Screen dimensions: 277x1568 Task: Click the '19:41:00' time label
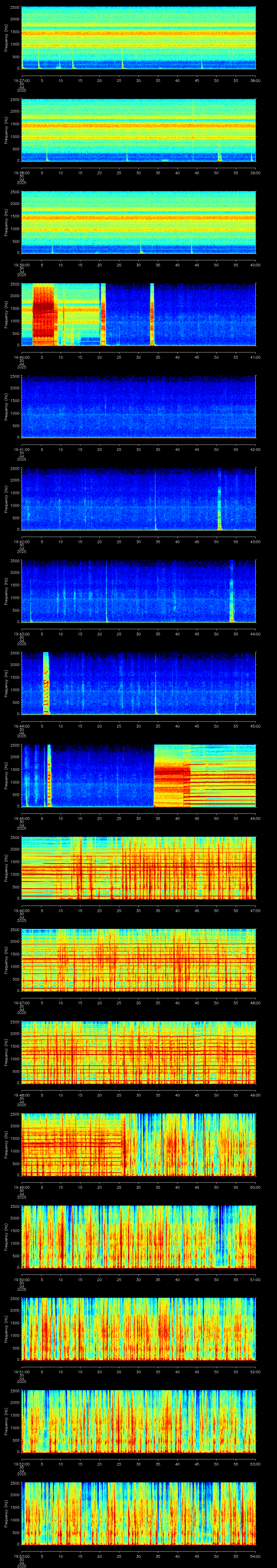pyautogui.click(x=22, y=449)
